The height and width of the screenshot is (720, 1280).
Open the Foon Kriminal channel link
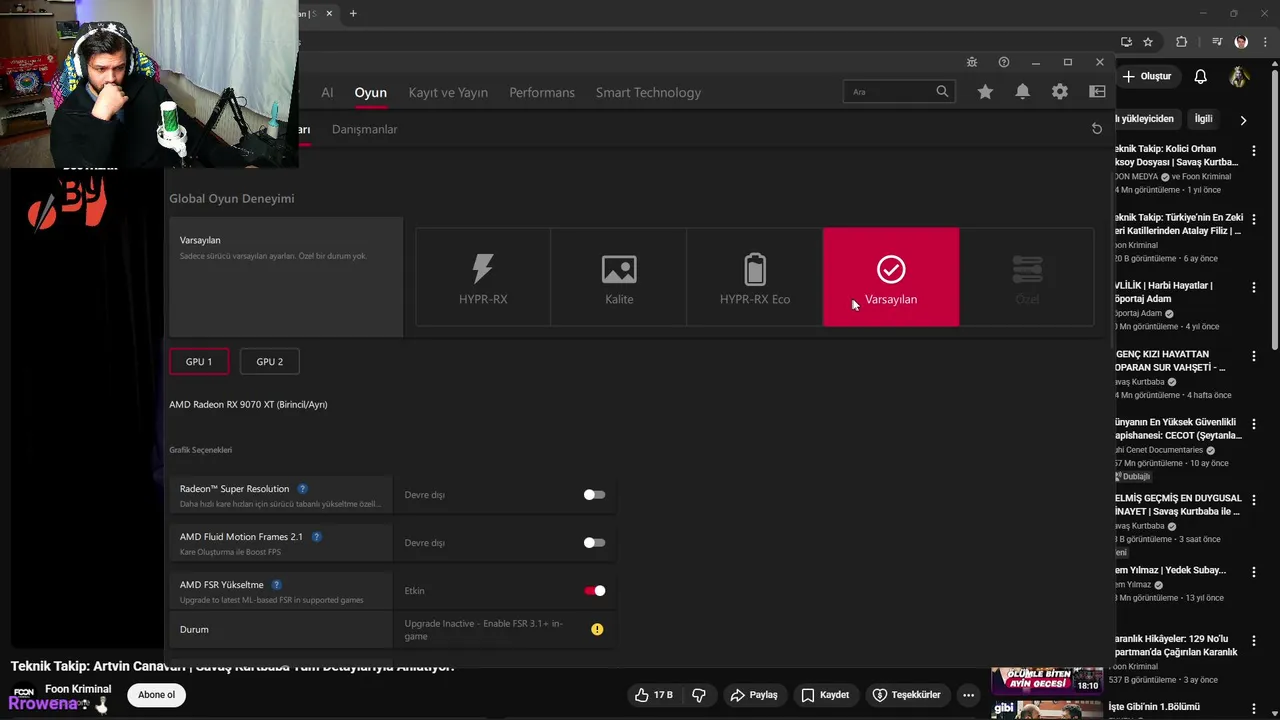tap(78, 689)
